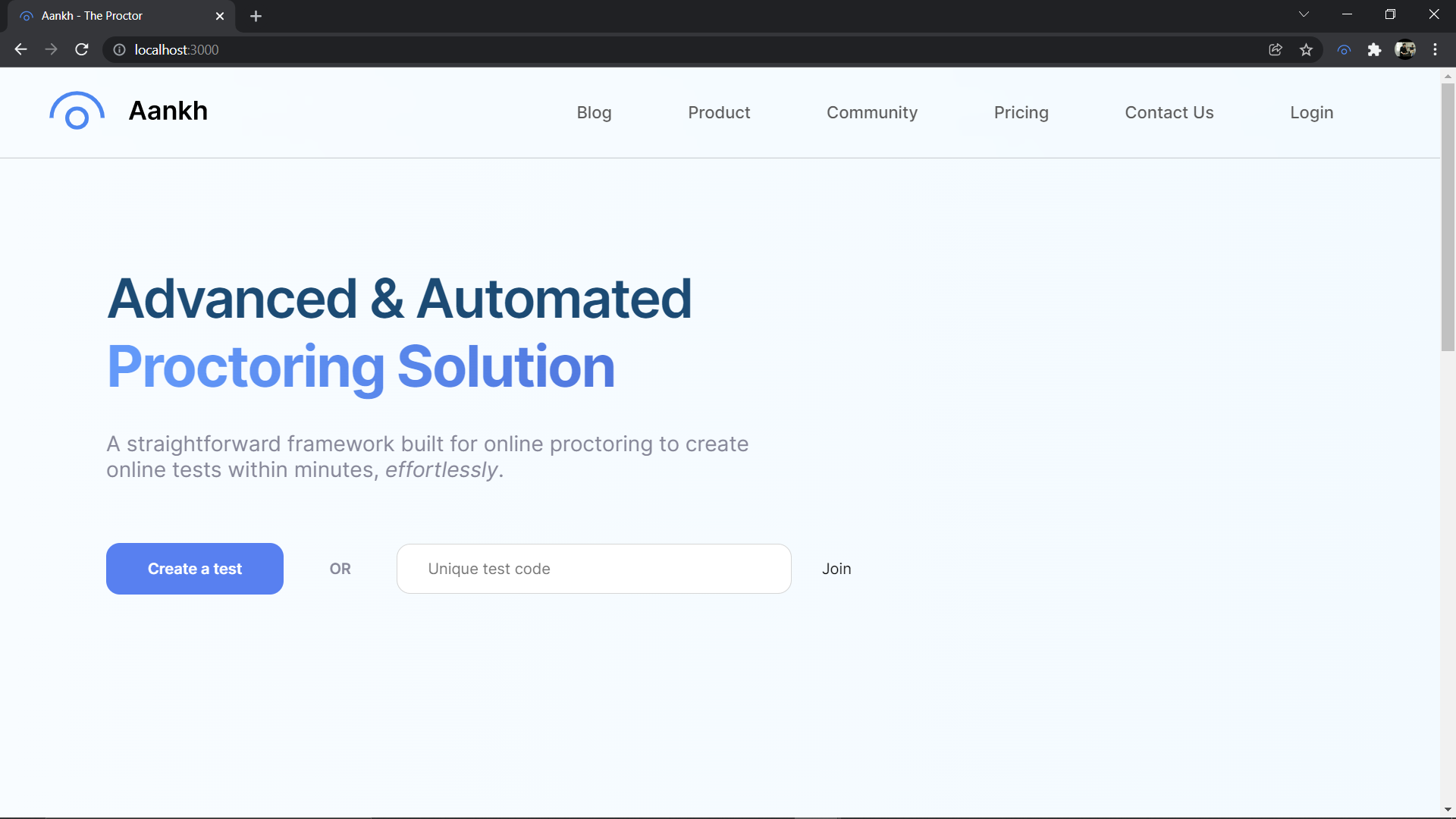Open Chrome three-dot menu

[x=1435, y=49]
